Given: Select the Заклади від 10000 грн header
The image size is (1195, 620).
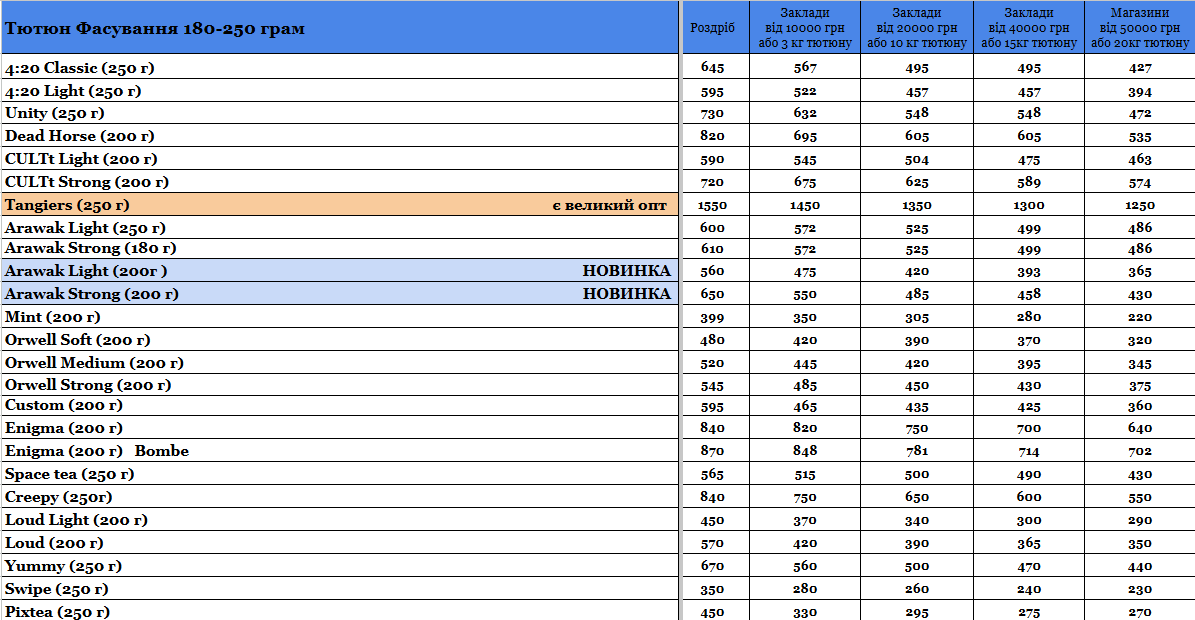Looking at the screenshot, I should [805, 28].
